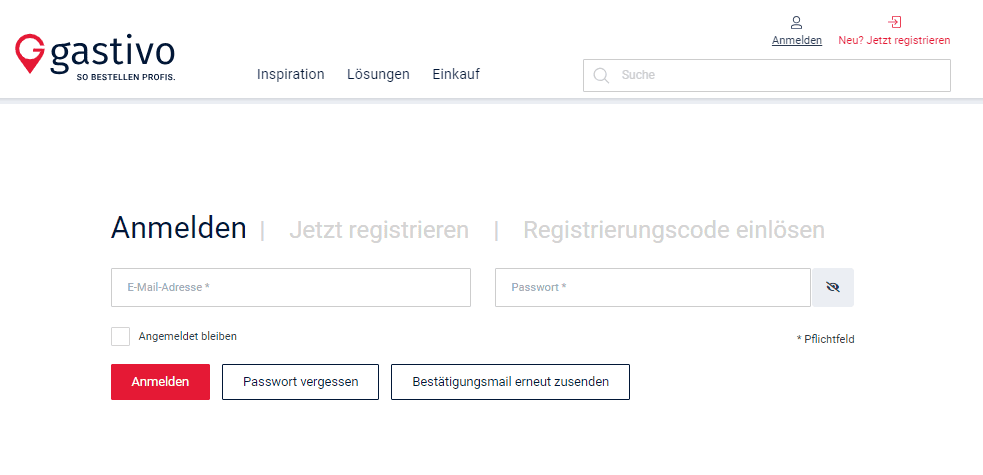Open the Lösungen menu
Viewport: 983px width, 475px height.
(x=378, y=75)
